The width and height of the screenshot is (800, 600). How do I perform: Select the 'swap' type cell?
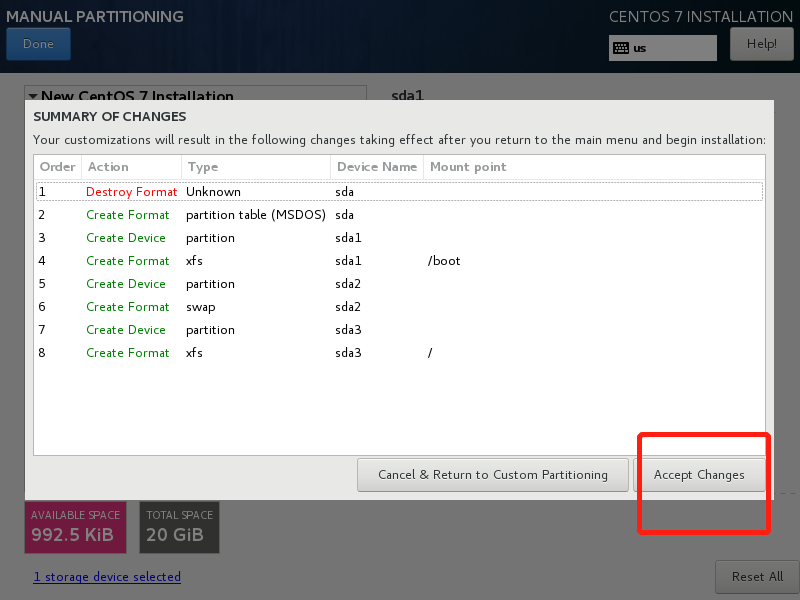[x=201, y=307]
